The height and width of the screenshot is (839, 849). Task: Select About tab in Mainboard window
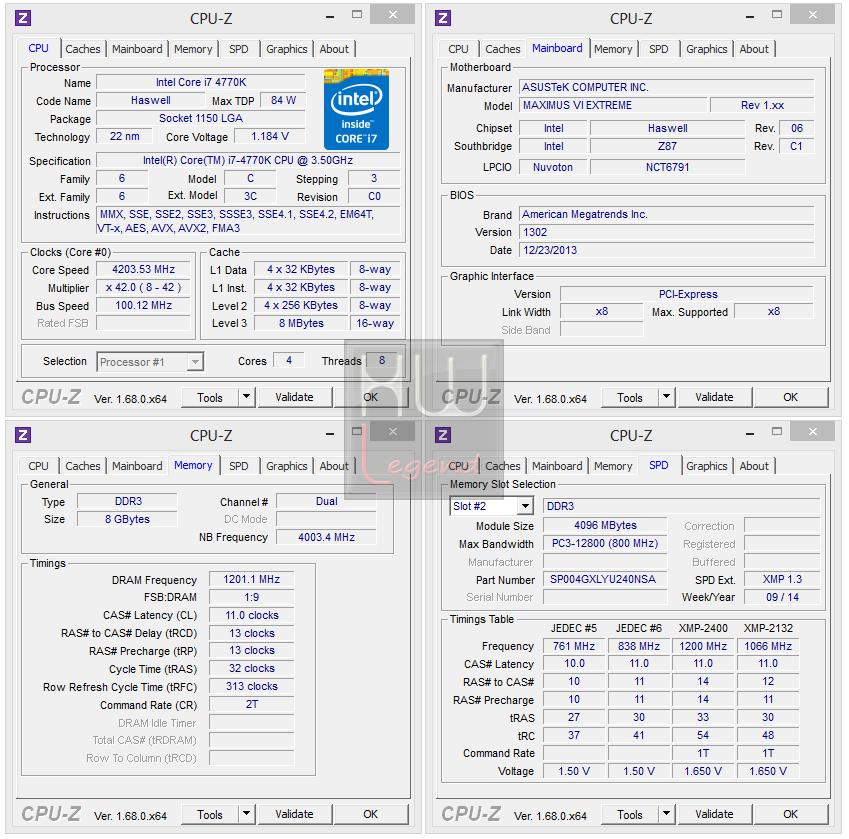click(x=754, y=49)
